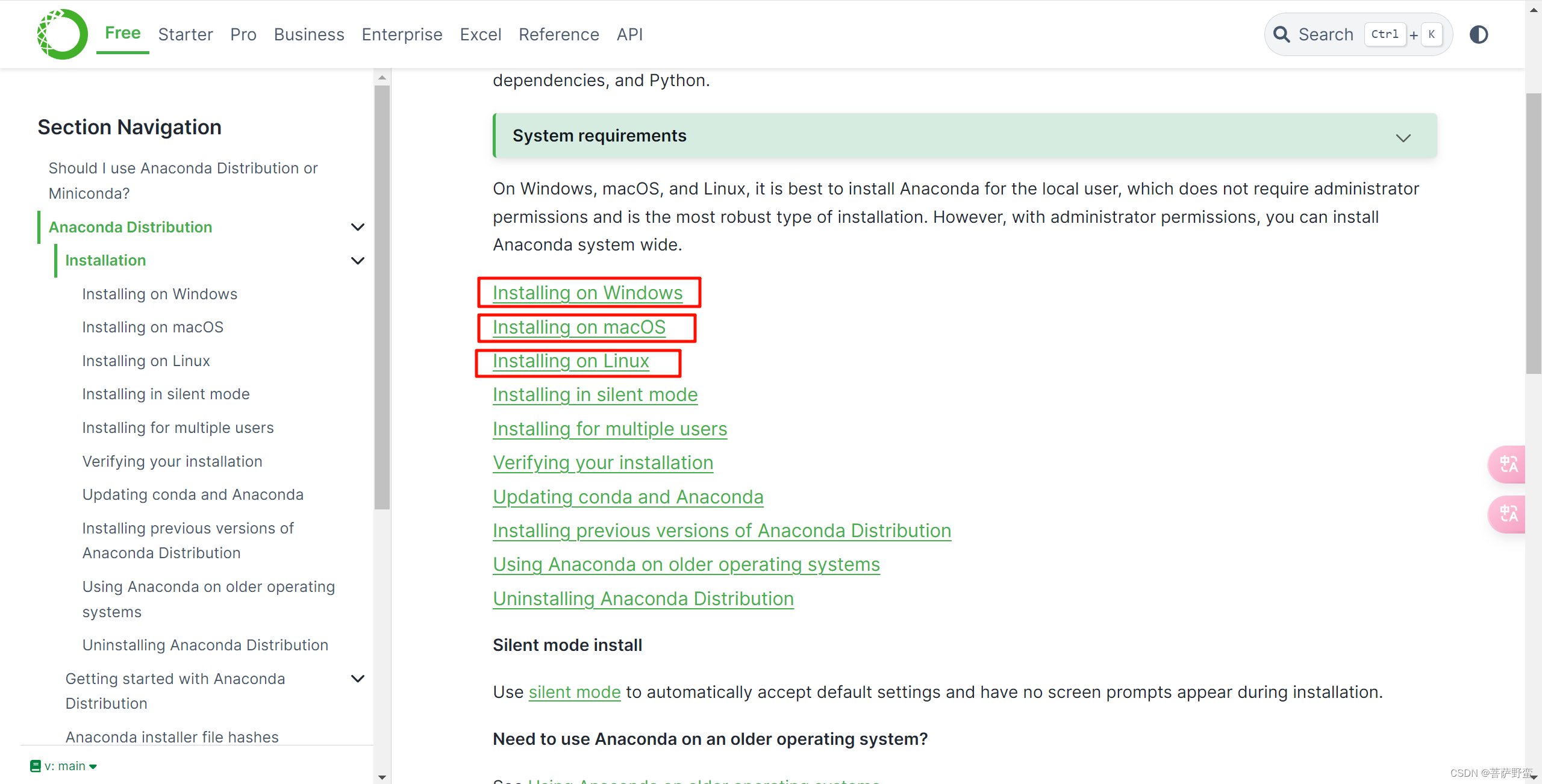Click the Anaconda logo icon

62,34
